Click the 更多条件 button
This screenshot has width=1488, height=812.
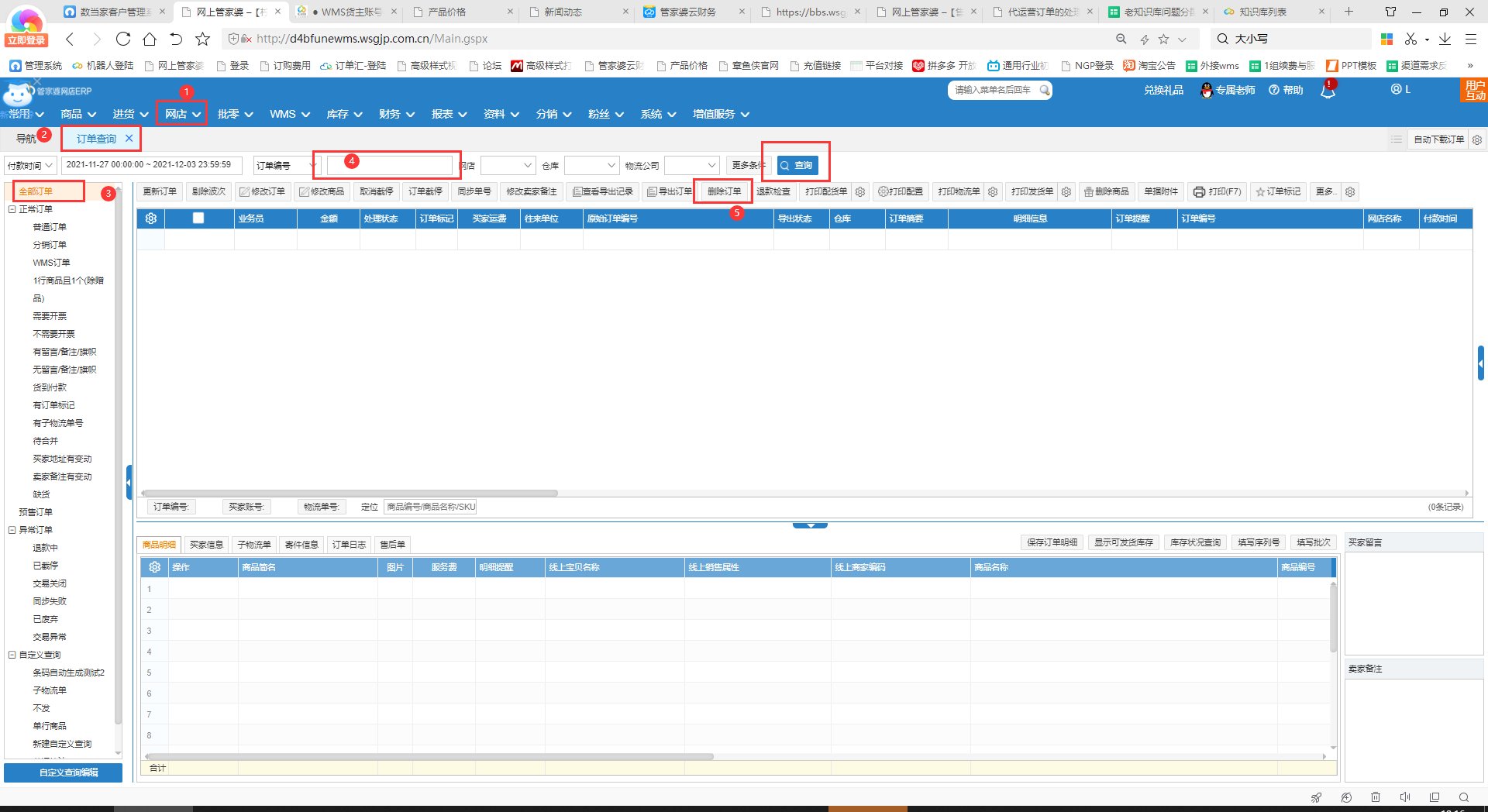click(x=748, y=165)
